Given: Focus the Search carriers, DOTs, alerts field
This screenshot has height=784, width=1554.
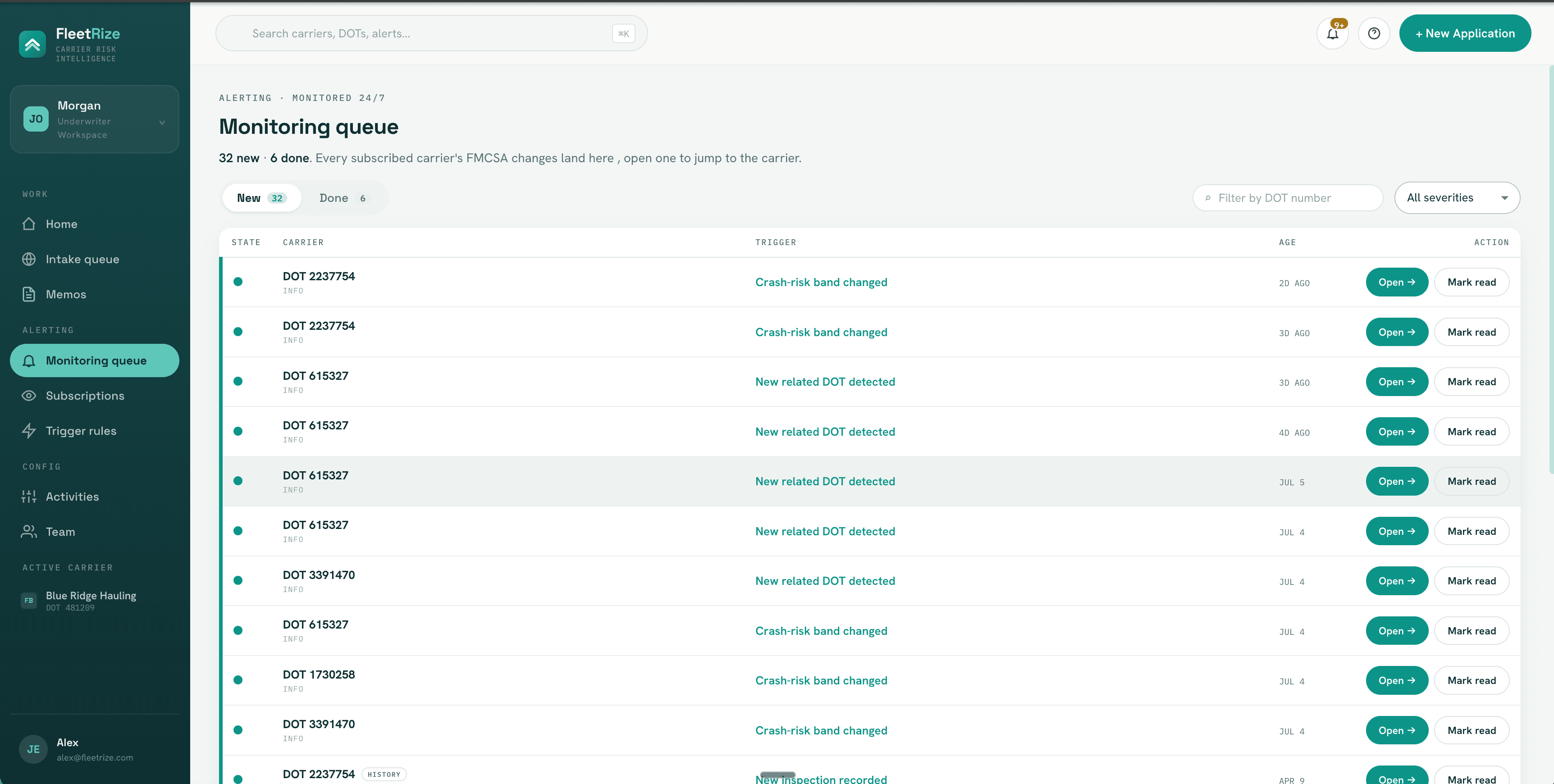Looking at the screenshot, I should pyautogui.click(x=431, y=34).
